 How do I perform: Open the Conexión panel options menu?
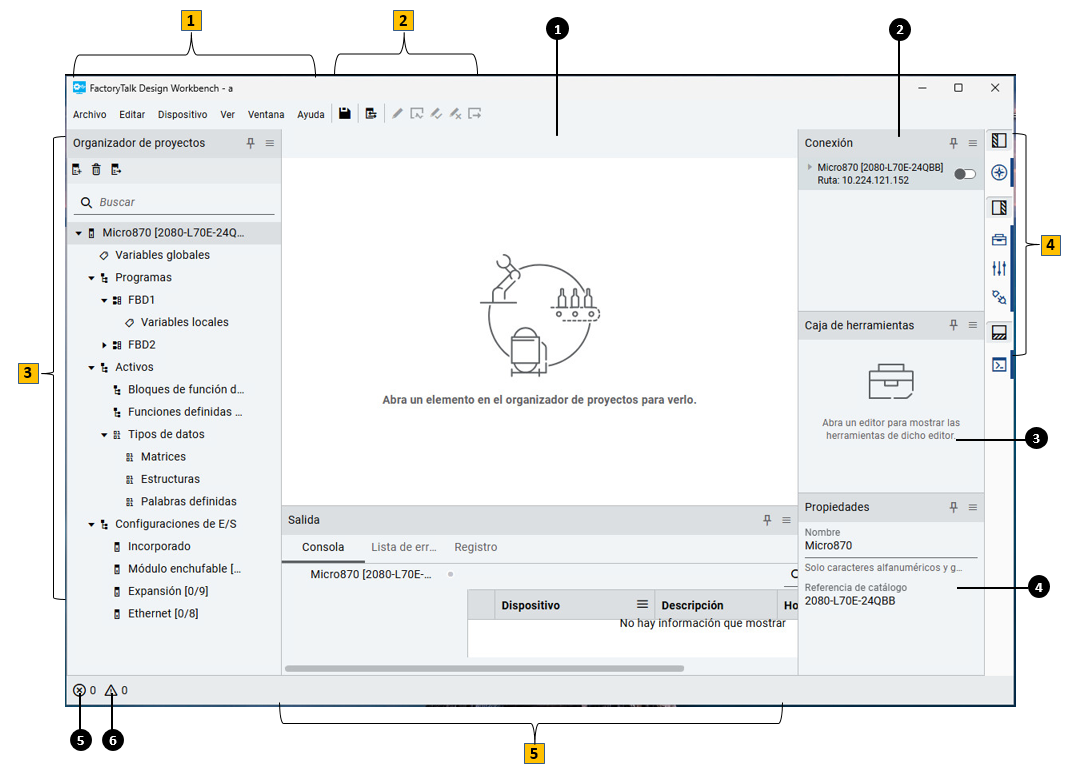pyautogui.click(x=973, y=143)
